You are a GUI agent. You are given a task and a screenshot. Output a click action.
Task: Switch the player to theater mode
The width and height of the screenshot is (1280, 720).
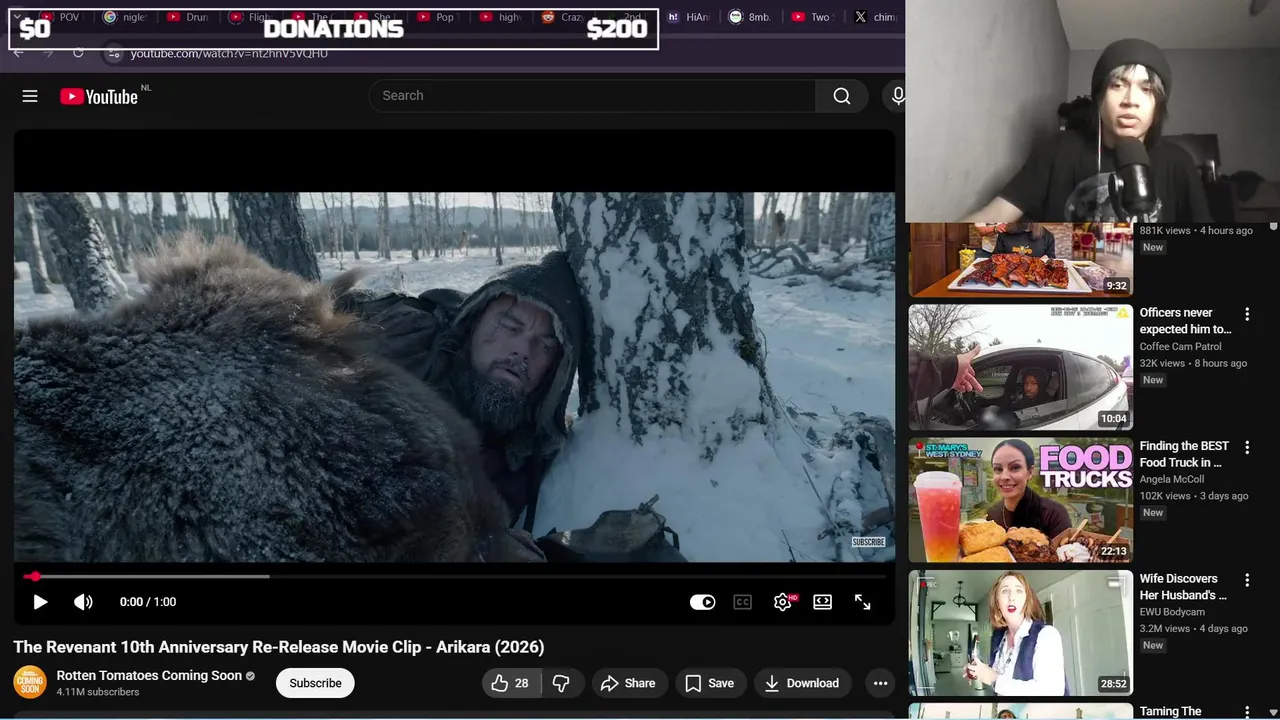click(822, 602)
